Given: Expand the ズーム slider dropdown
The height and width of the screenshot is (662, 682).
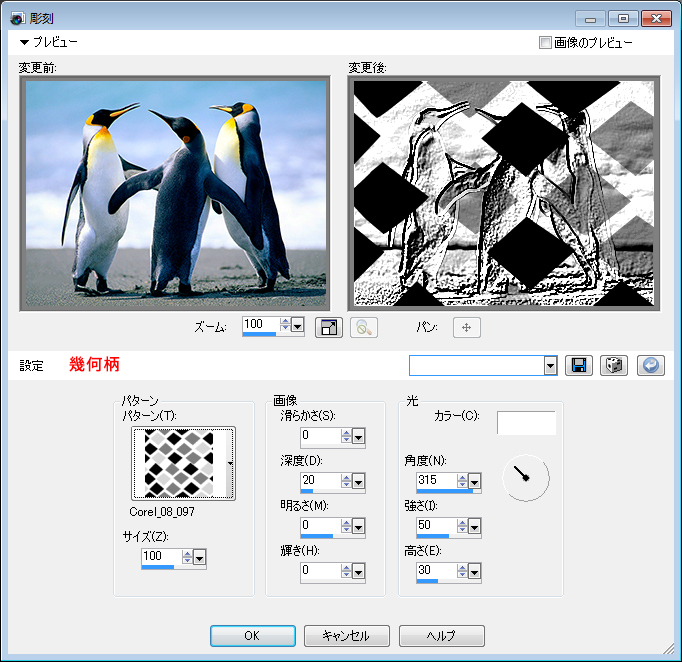Looking at the screenshot, I should pos(298,326).
